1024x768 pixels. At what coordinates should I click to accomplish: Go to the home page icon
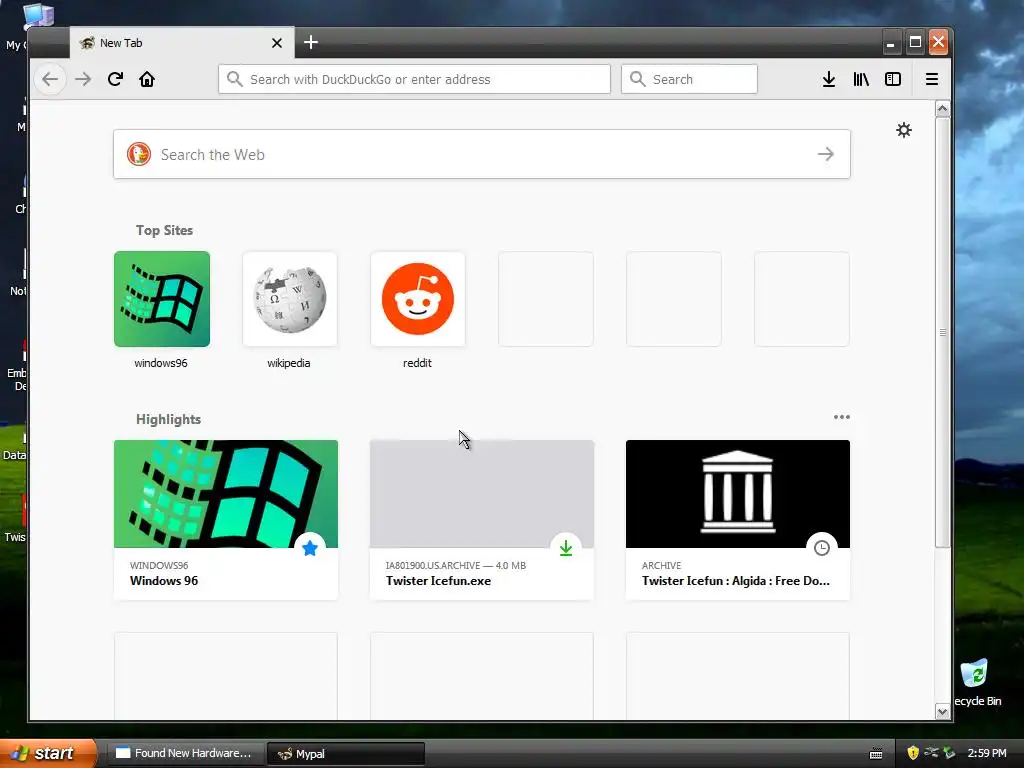point(147,79)
